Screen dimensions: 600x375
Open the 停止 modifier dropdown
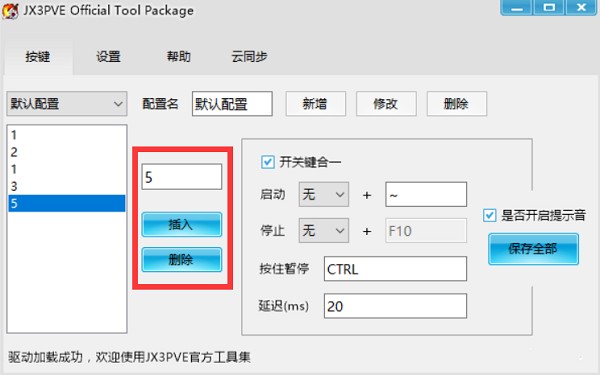(x=324, y=231)
